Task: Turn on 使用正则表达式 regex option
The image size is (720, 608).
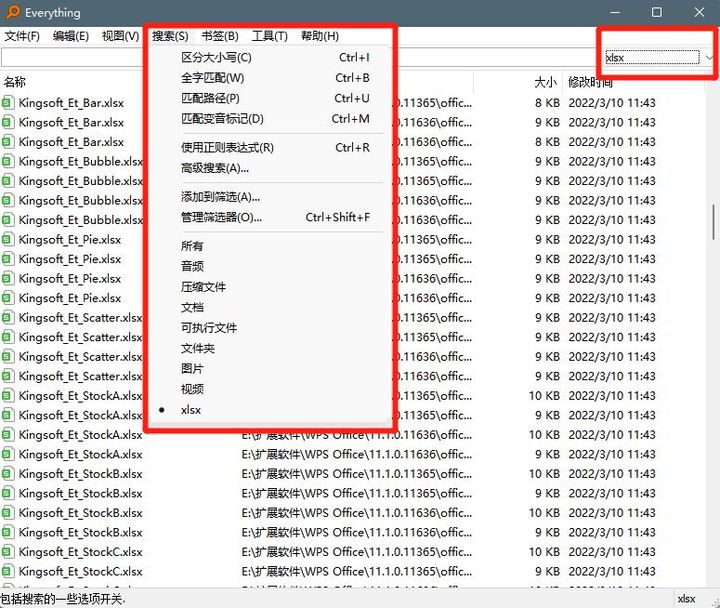Action: [227, 147]
